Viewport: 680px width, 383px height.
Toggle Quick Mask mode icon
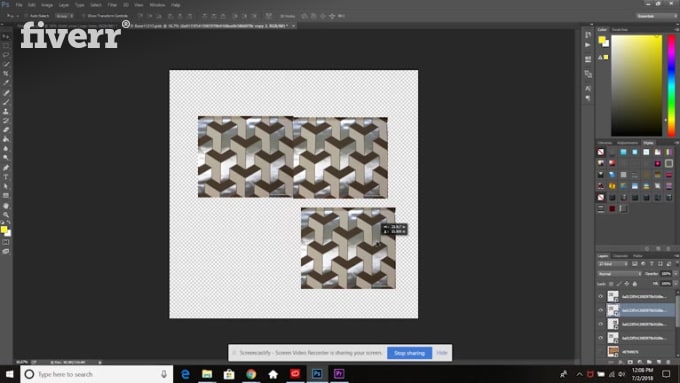(6, 242)
